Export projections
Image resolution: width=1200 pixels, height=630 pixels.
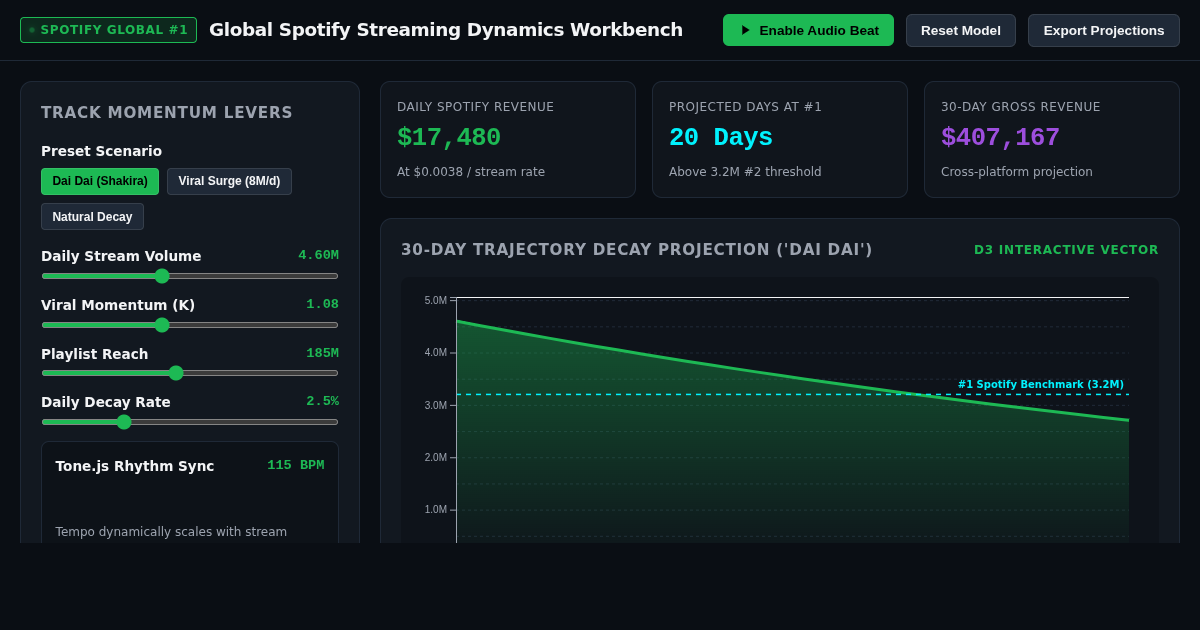pos(1103,30)
